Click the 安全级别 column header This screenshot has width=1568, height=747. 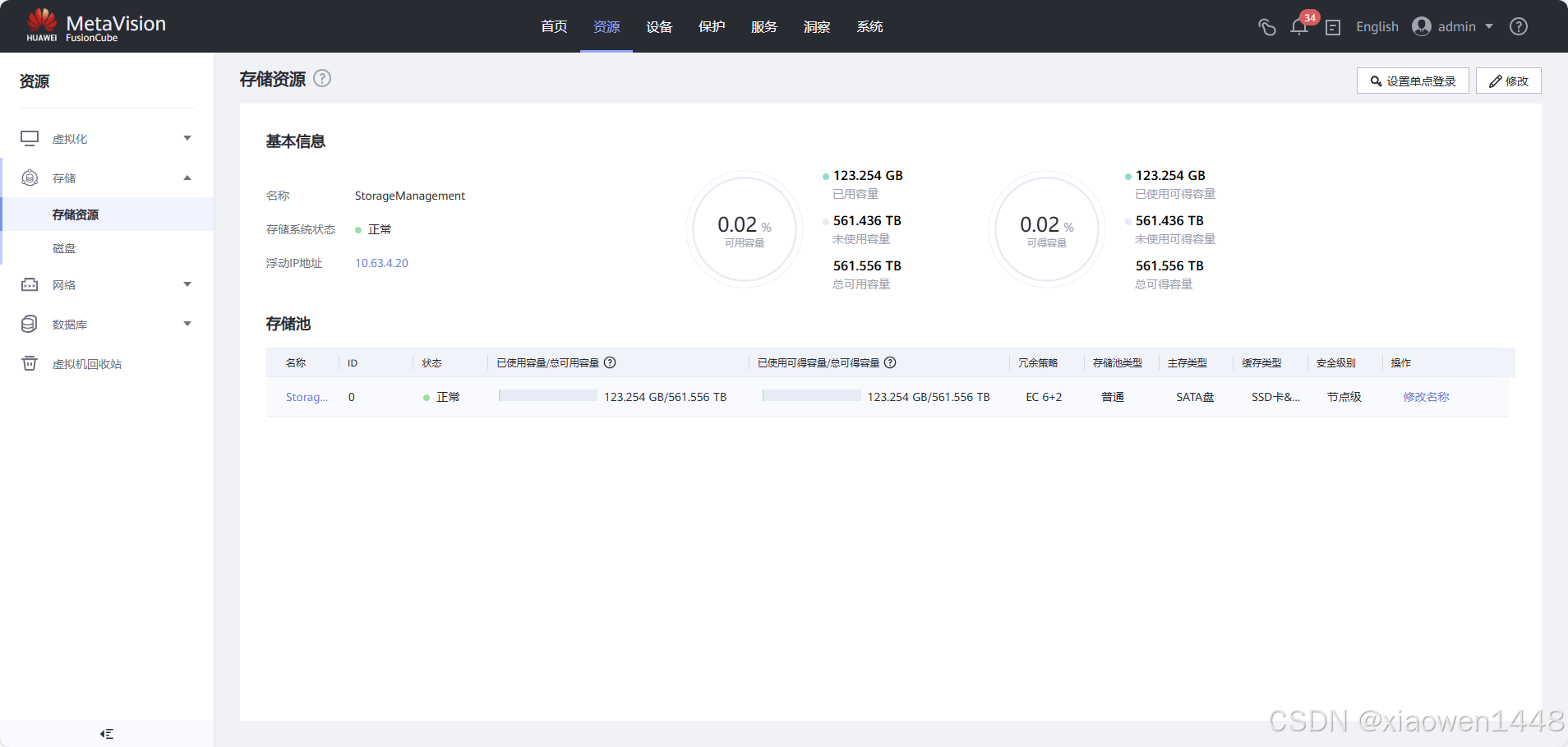[x=1336, y=362]
